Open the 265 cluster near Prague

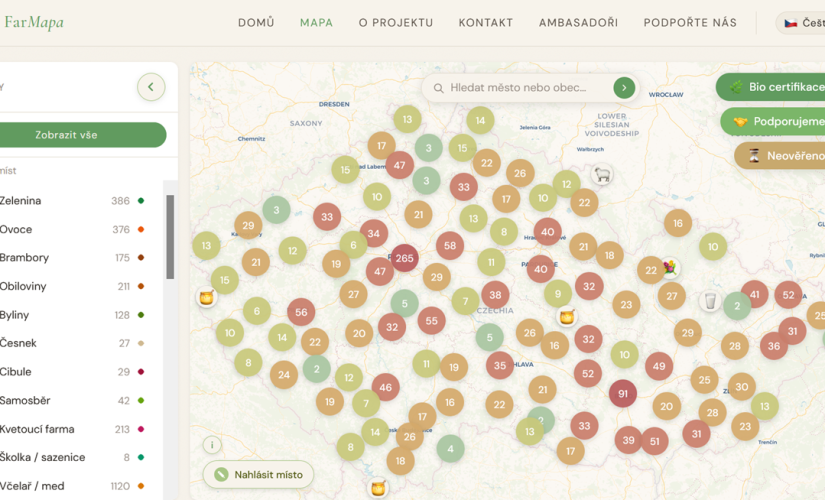pyautogui.click(x=404, y=258)
